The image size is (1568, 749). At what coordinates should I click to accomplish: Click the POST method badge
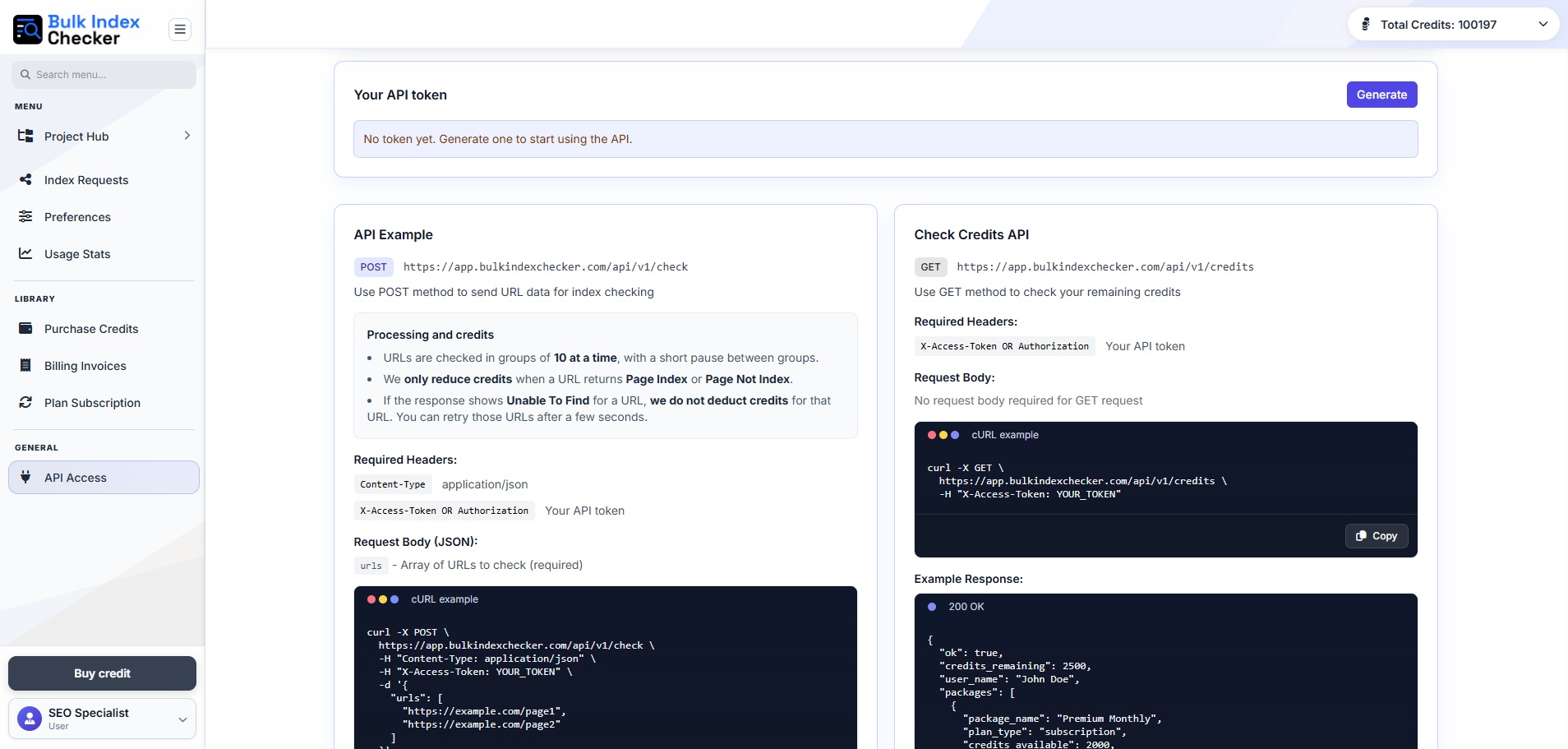click(373, 267)
